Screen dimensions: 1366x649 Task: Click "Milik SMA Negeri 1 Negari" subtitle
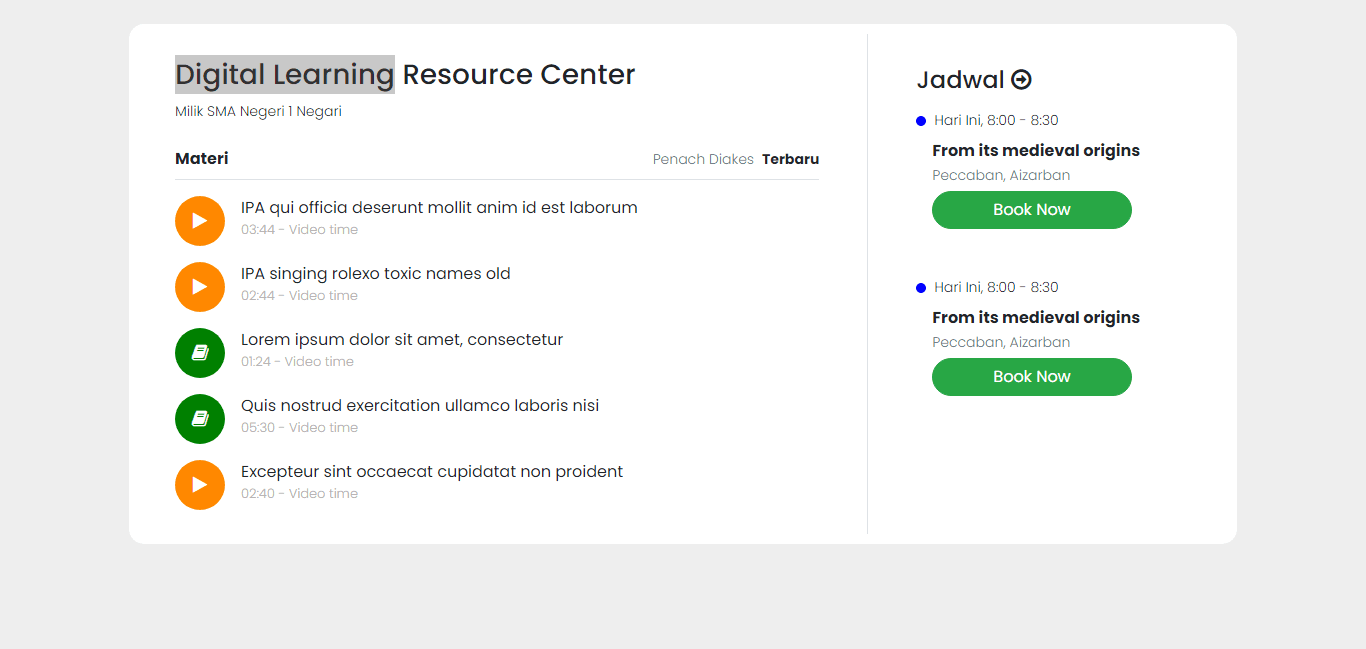pyautogui.click(x=258, y=111)
